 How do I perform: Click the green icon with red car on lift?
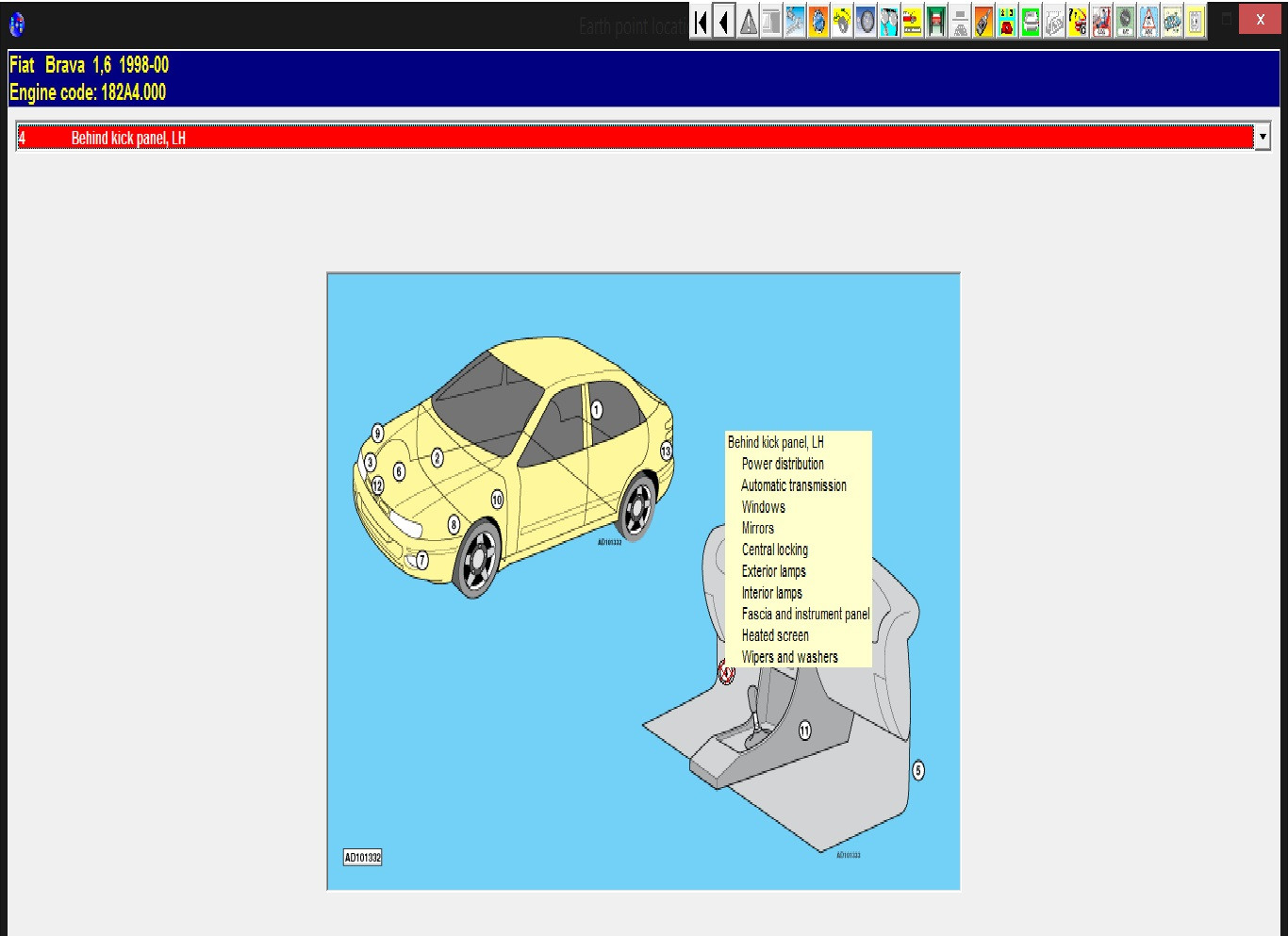coord(936,22)
